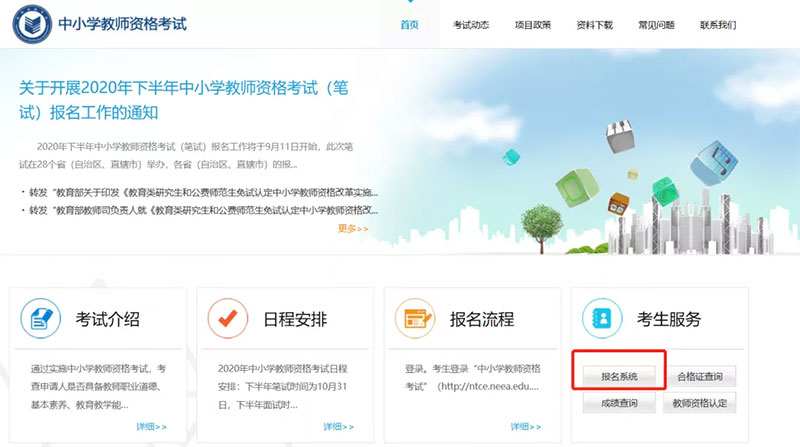Expand 详细>> in the 报名流程 card
Screen dimensions: 800x447
click(x=526, y=426)
